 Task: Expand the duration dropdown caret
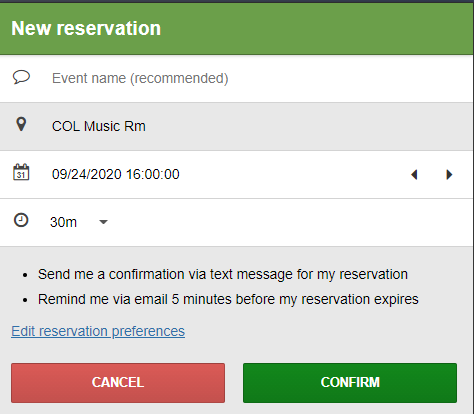[104, 222]
